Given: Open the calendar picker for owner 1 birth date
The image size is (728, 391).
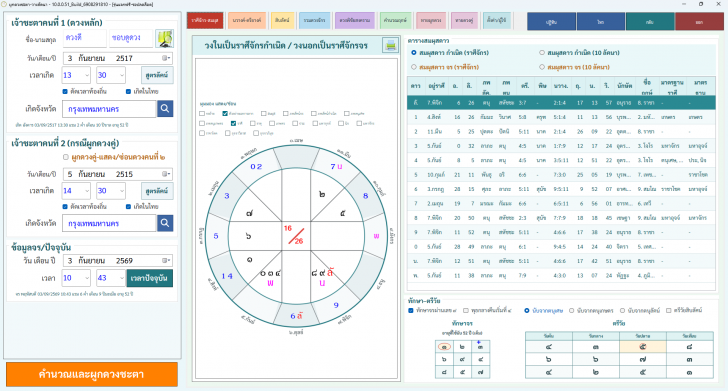Looking at the screenshot, I should tap(166, 58).
